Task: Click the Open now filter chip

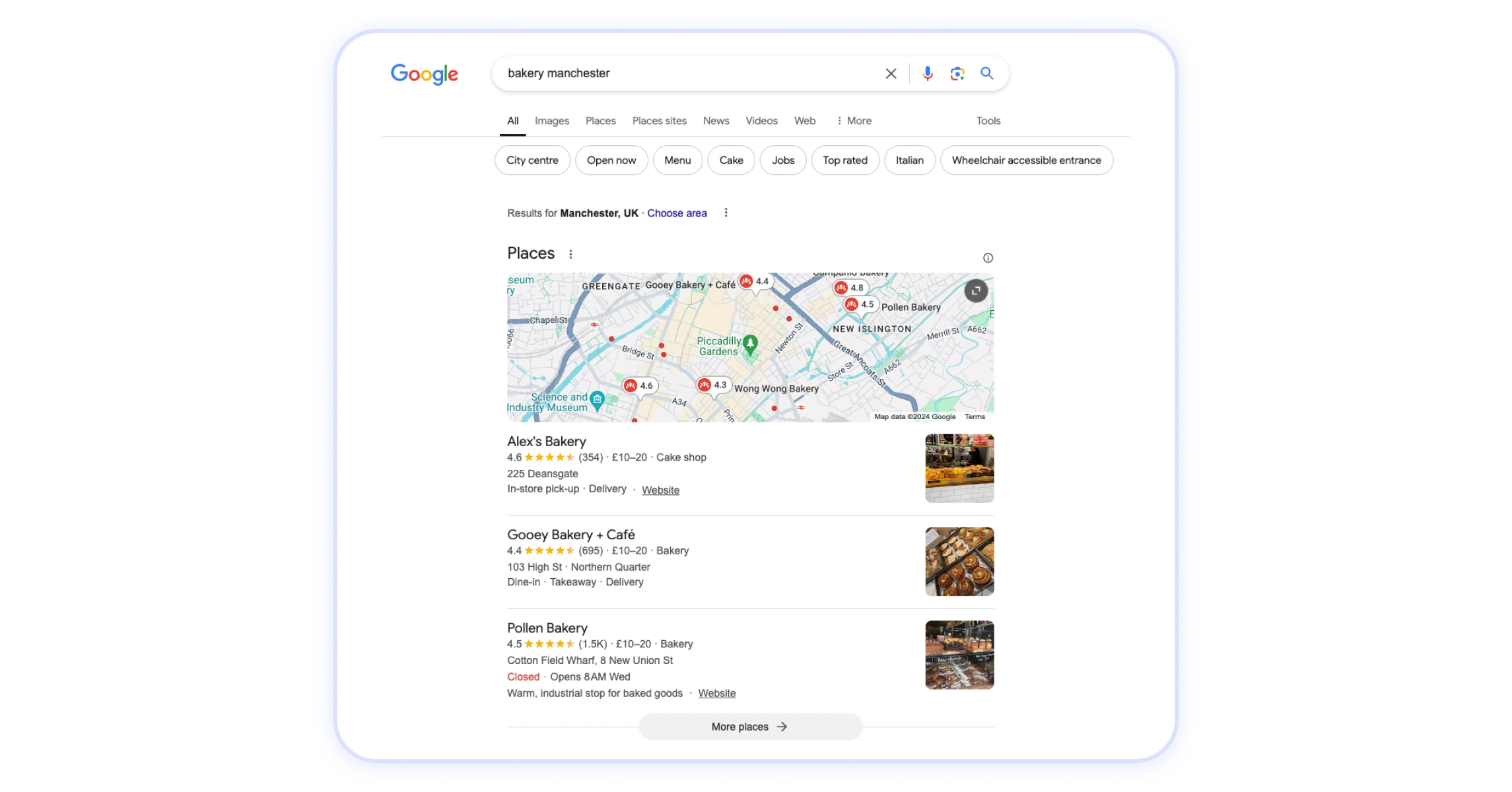Action: [x=611, y=160]
